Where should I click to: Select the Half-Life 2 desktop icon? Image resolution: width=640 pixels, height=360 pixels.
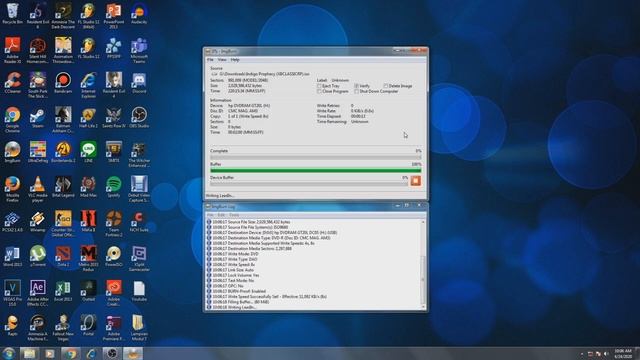point(88,118)
